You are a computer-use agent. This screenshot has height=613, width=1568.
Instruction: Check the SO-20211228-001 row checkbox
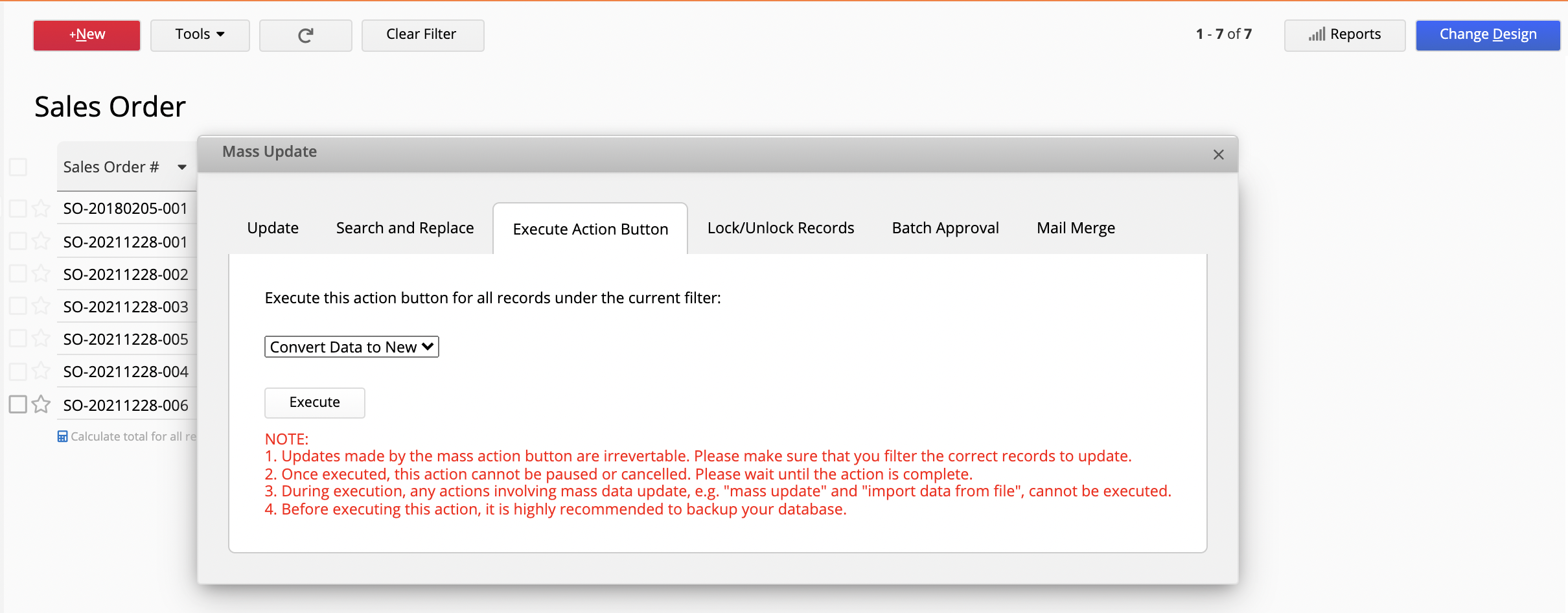(x=18, y=241)
